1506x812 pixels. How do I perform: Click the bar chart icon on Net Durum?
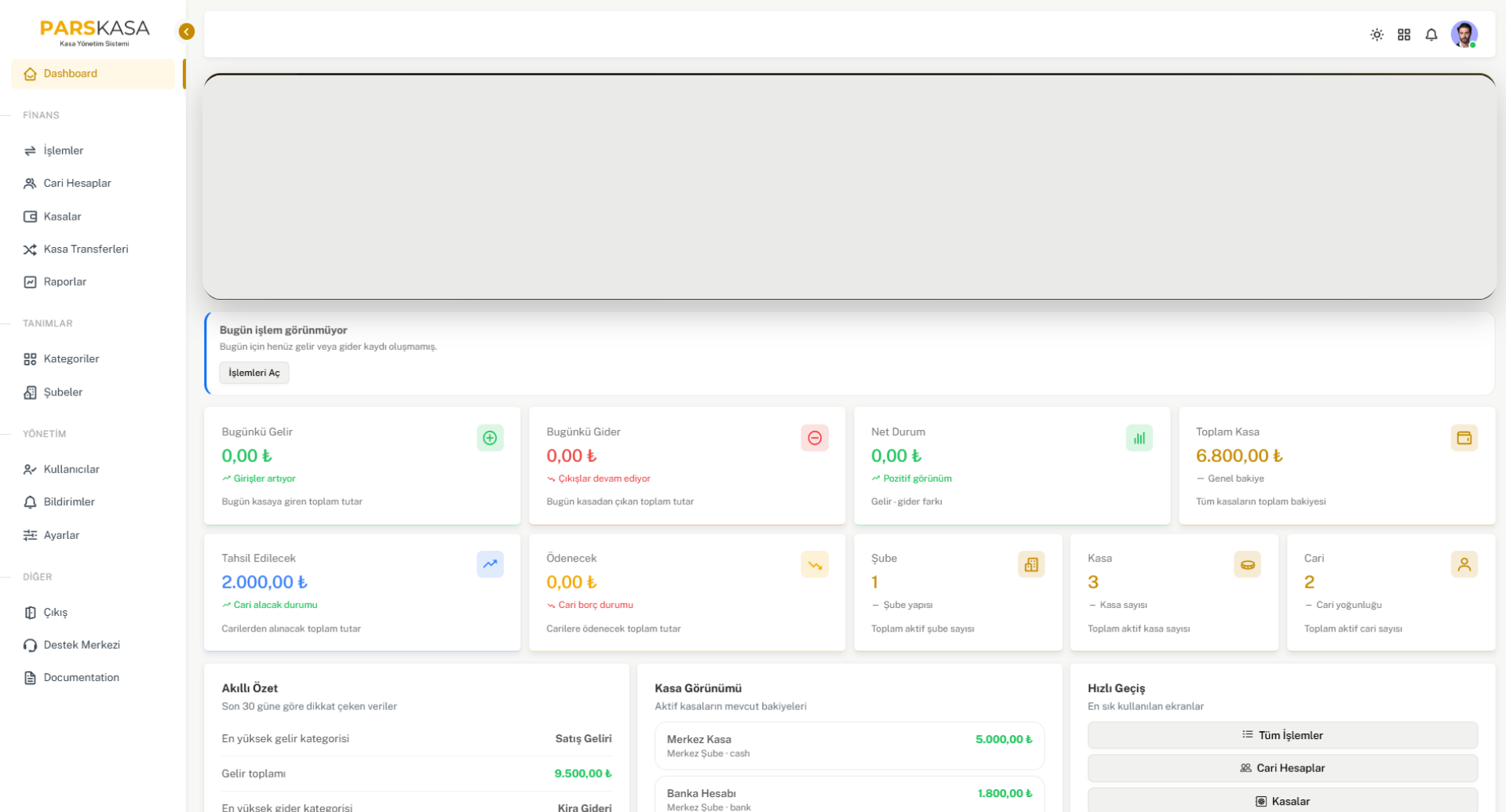tap(1140, 438)
